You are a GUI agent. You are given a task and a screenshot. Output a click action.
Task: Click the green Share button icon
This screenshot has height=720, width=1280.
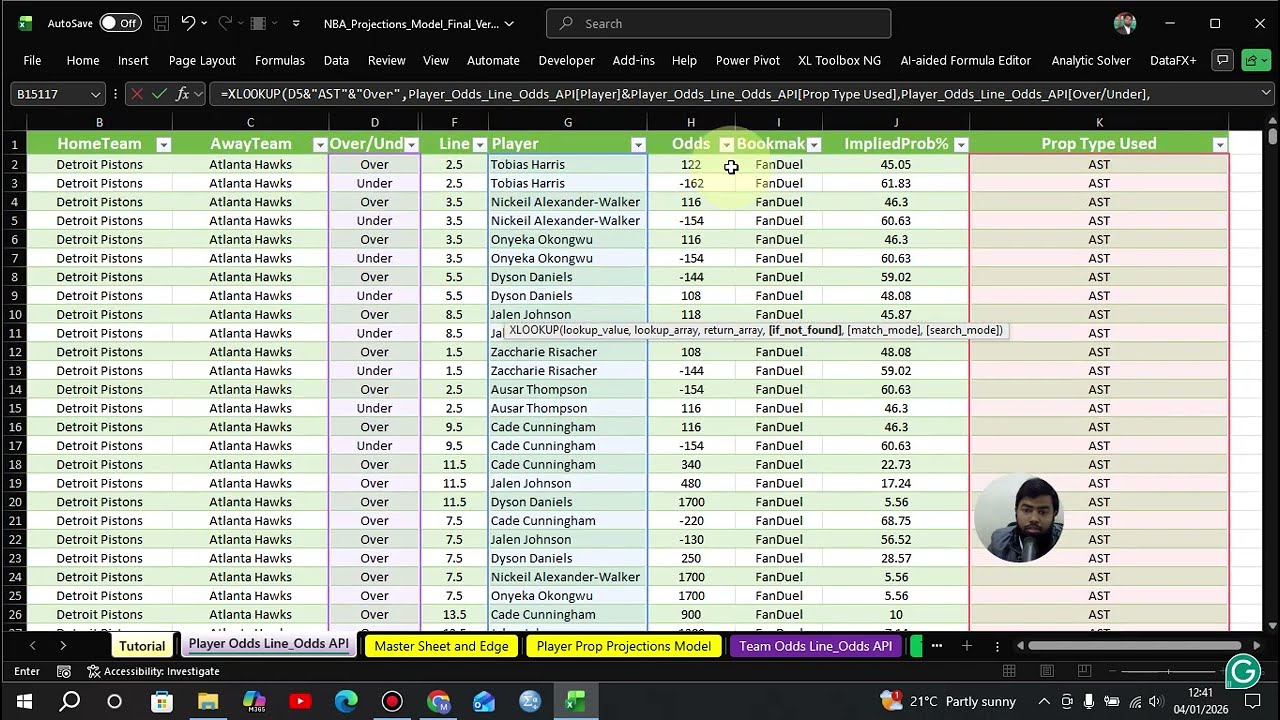click(x=1255, y=60)
